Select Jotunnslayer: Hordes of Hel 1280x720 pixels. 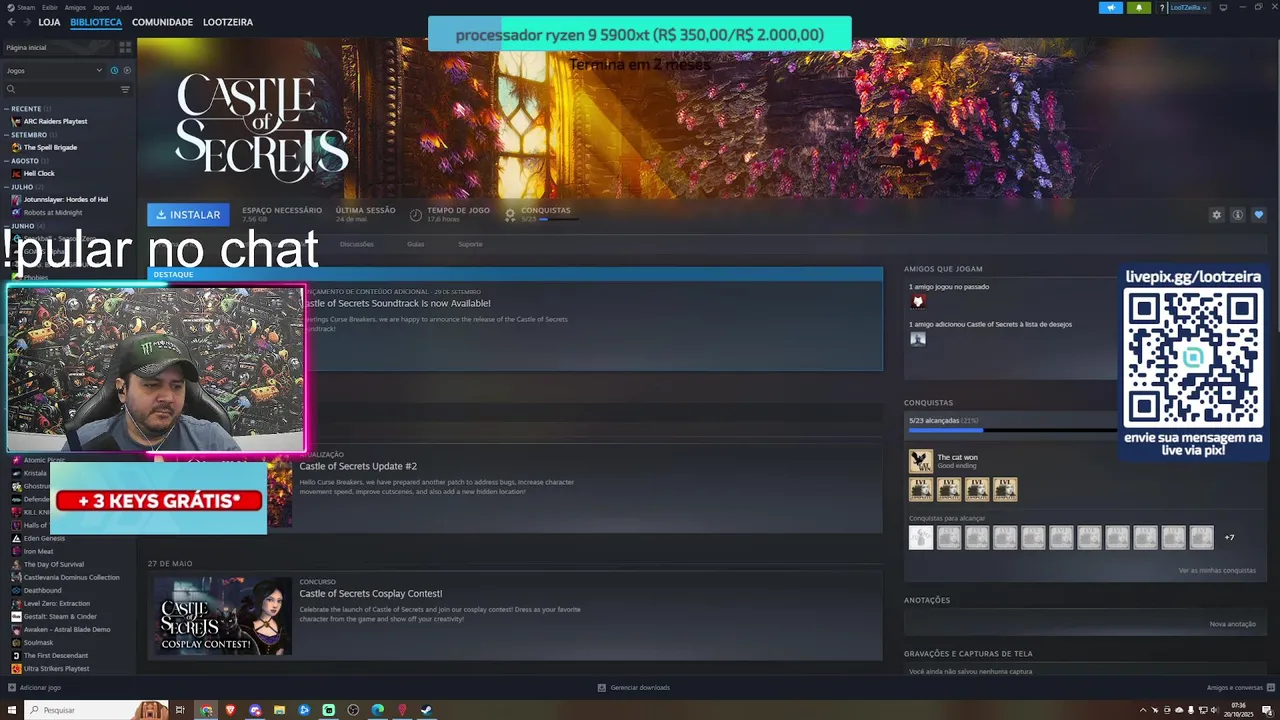65,199
